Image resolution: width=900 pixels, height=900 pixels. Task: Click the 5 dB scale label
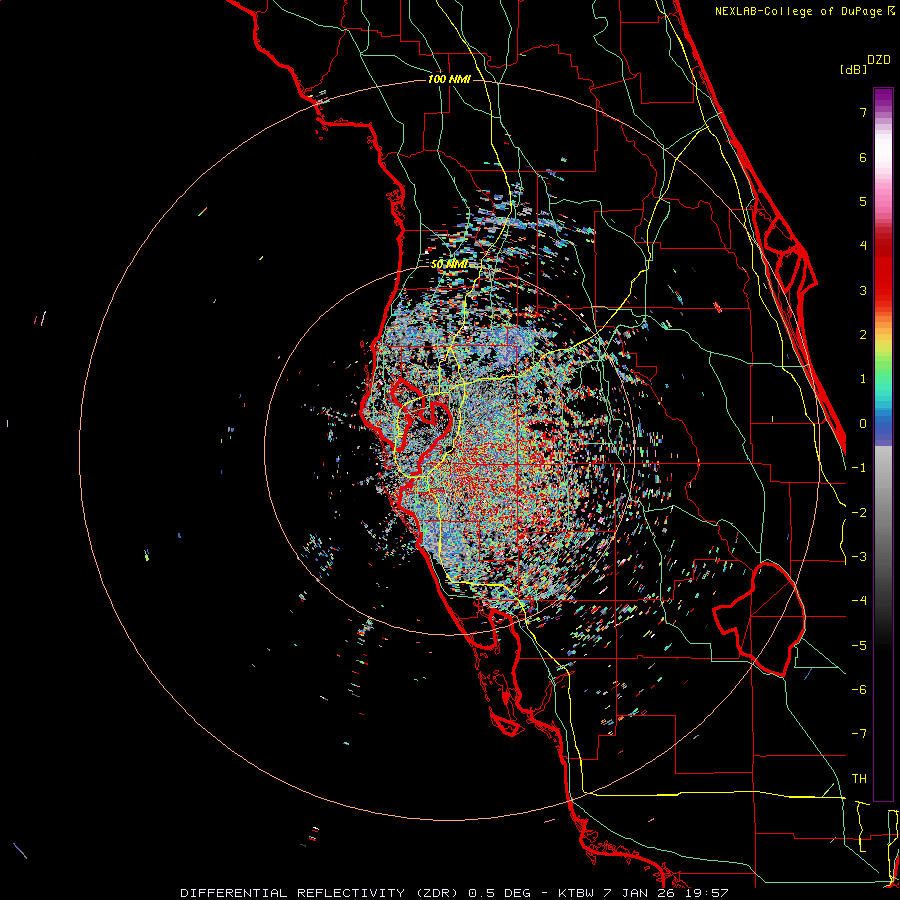tap(863, 201)
